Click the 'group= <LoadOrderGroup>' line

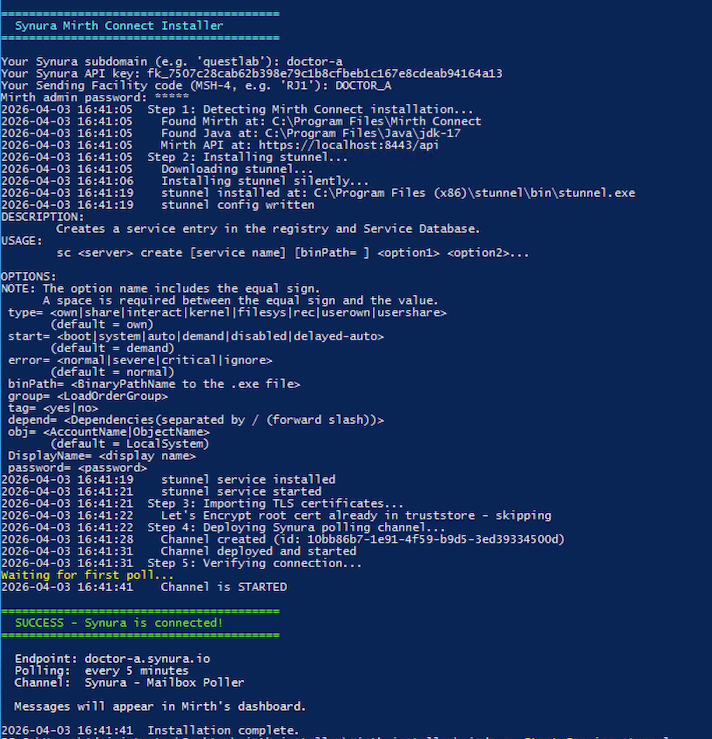click(88, 396)
